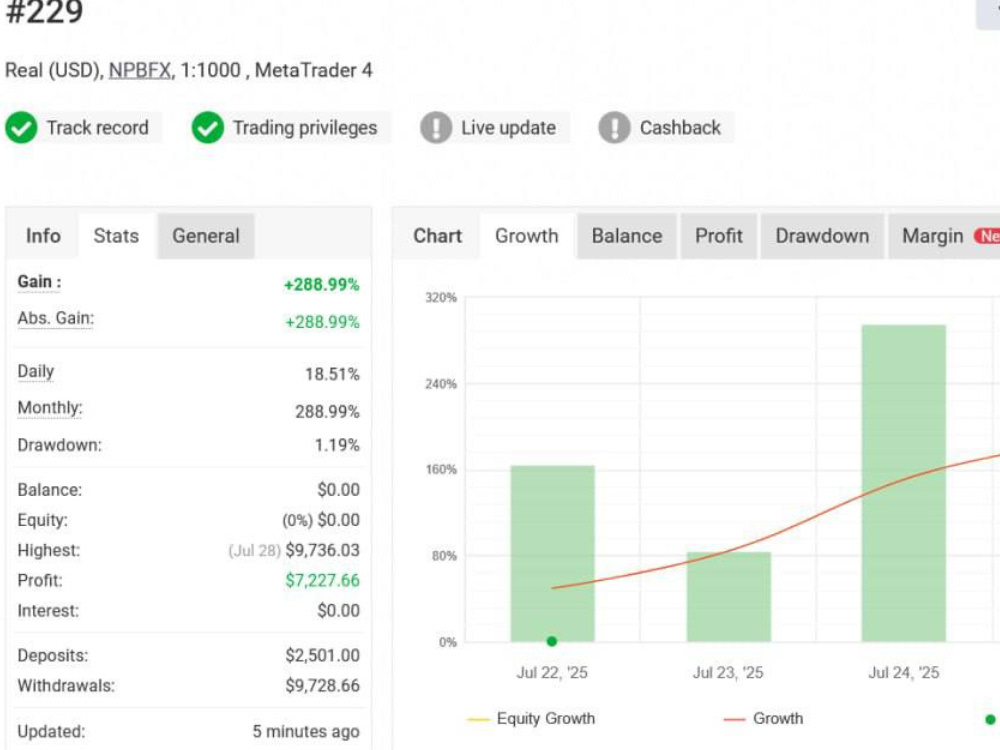Open the Drawdown chart tab

[822, 236]
